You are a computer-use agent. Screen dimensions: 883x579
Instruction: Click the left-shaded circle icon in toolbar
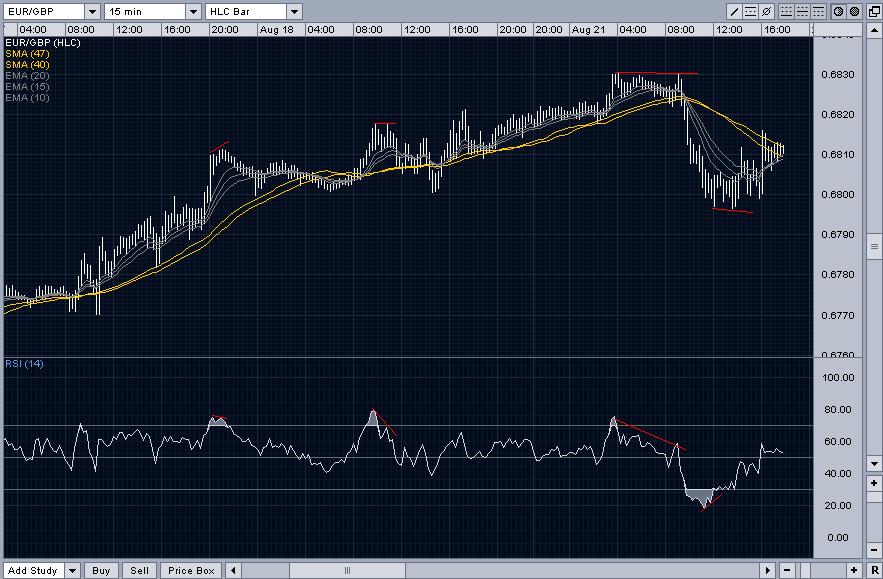click(x=838, y=12)
